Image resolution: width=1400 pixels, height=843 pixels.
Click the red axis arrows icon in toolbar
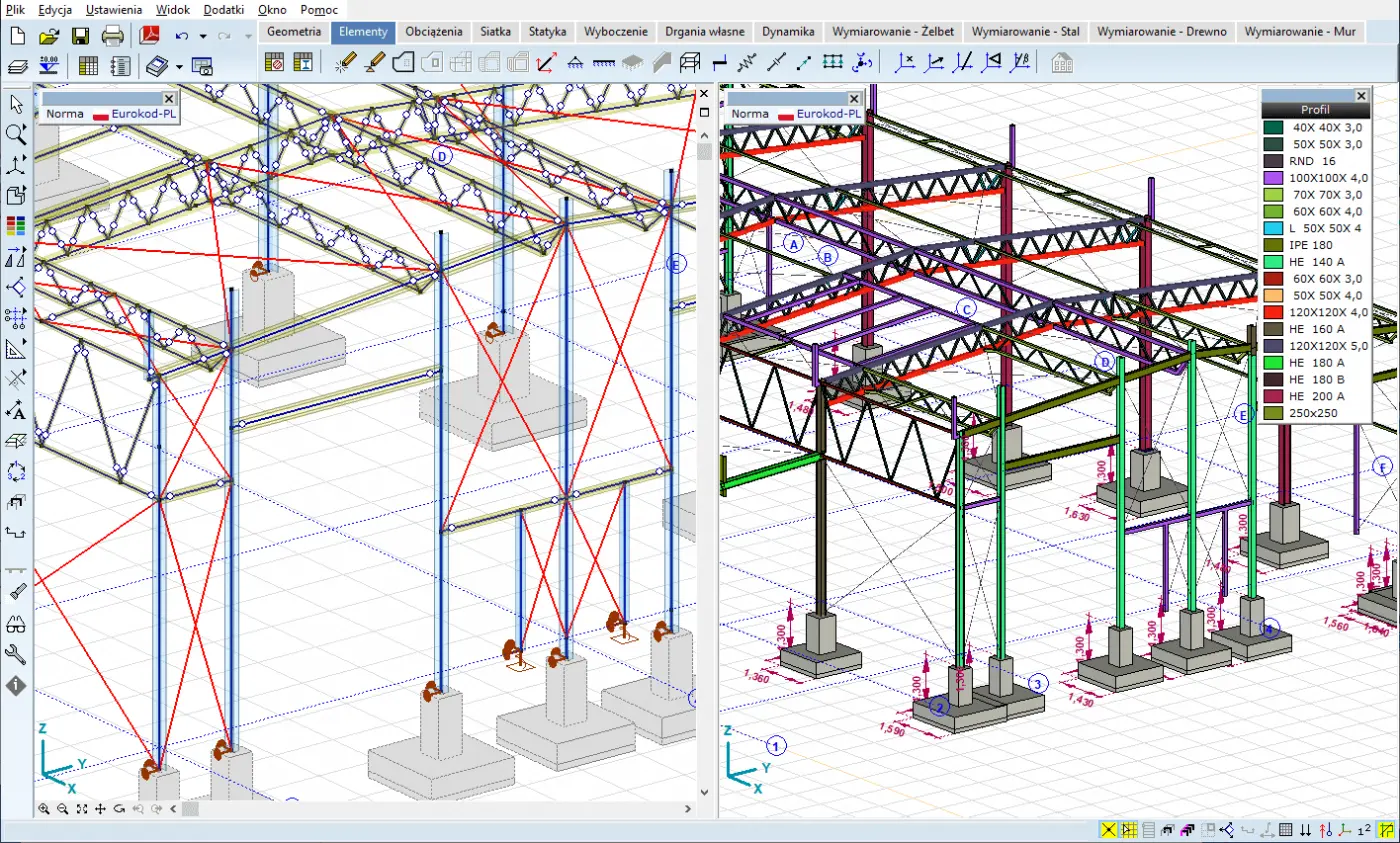click(x=546, y=64)
